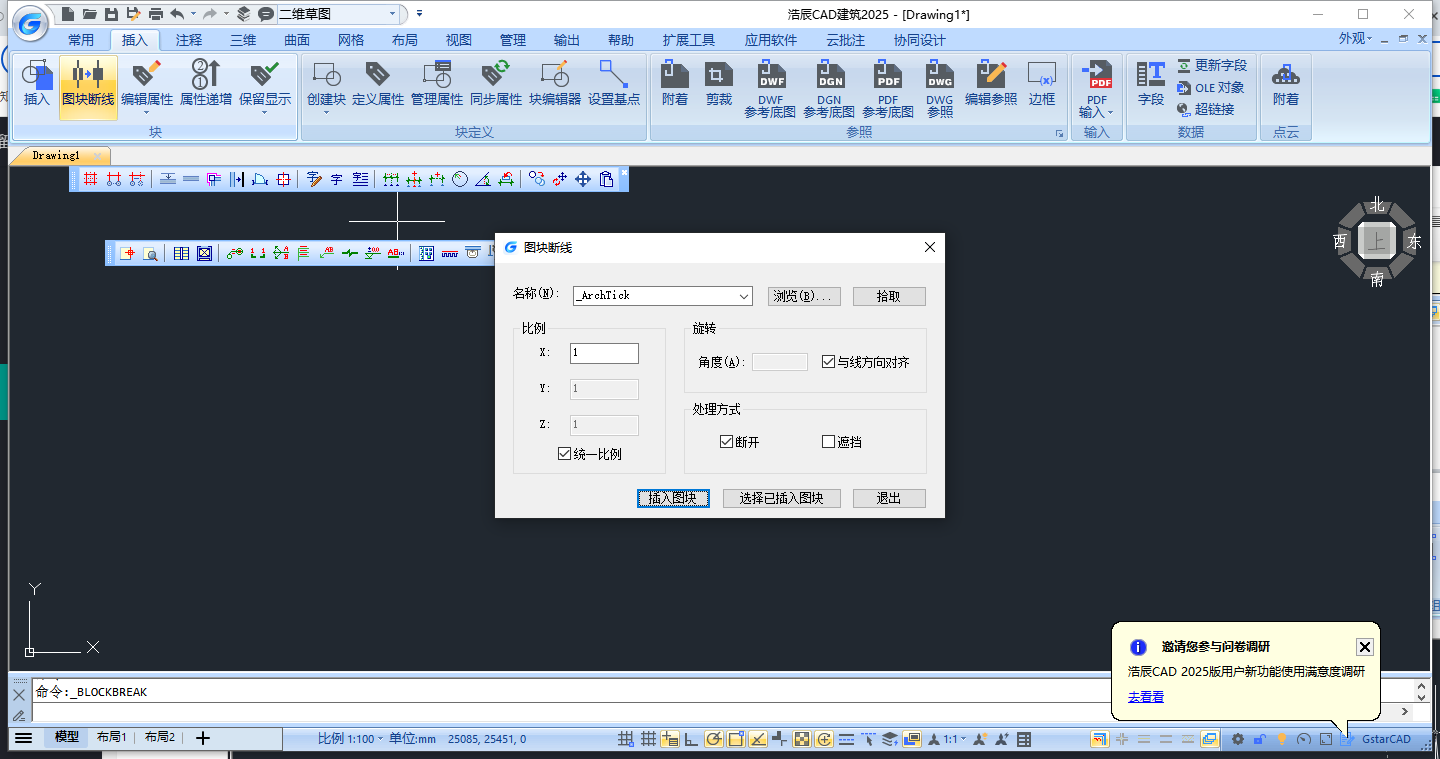The image size is (1440, 759).
Task: Switch to the 注释 ribbon tab
Action: (x=188, y=40)
